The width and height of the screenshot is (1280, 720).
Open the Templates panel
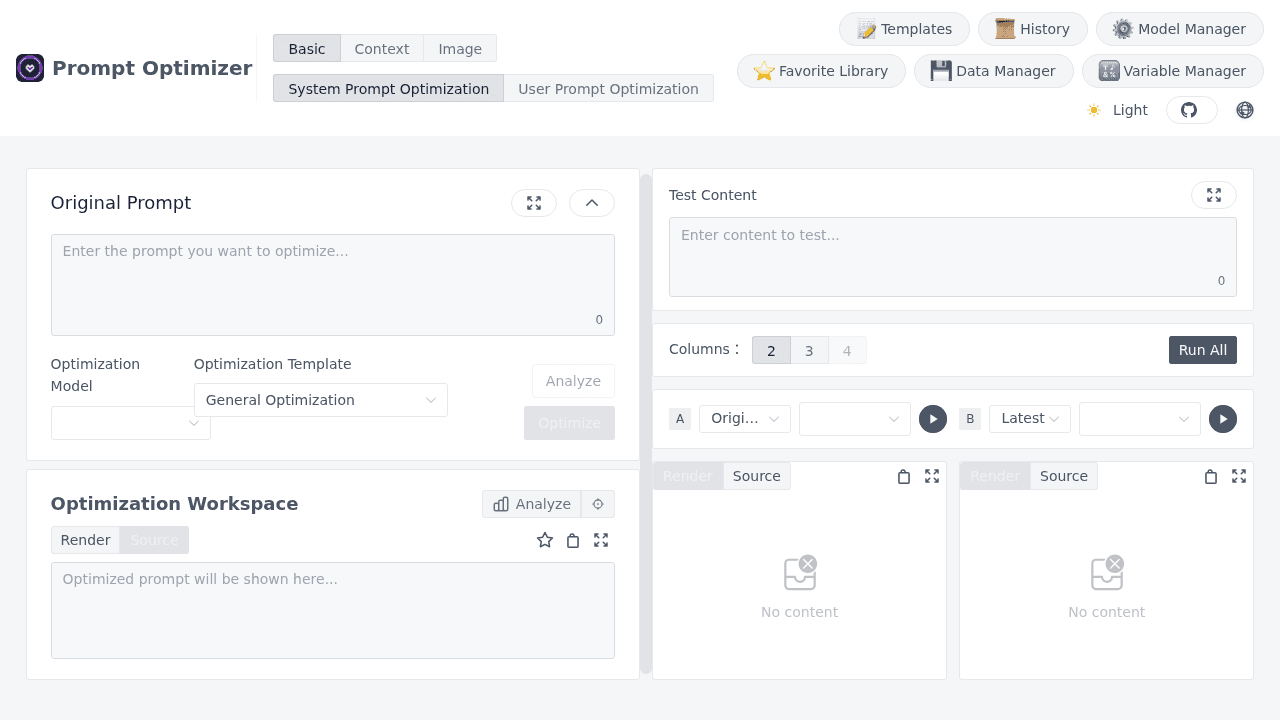click(904, 29)
